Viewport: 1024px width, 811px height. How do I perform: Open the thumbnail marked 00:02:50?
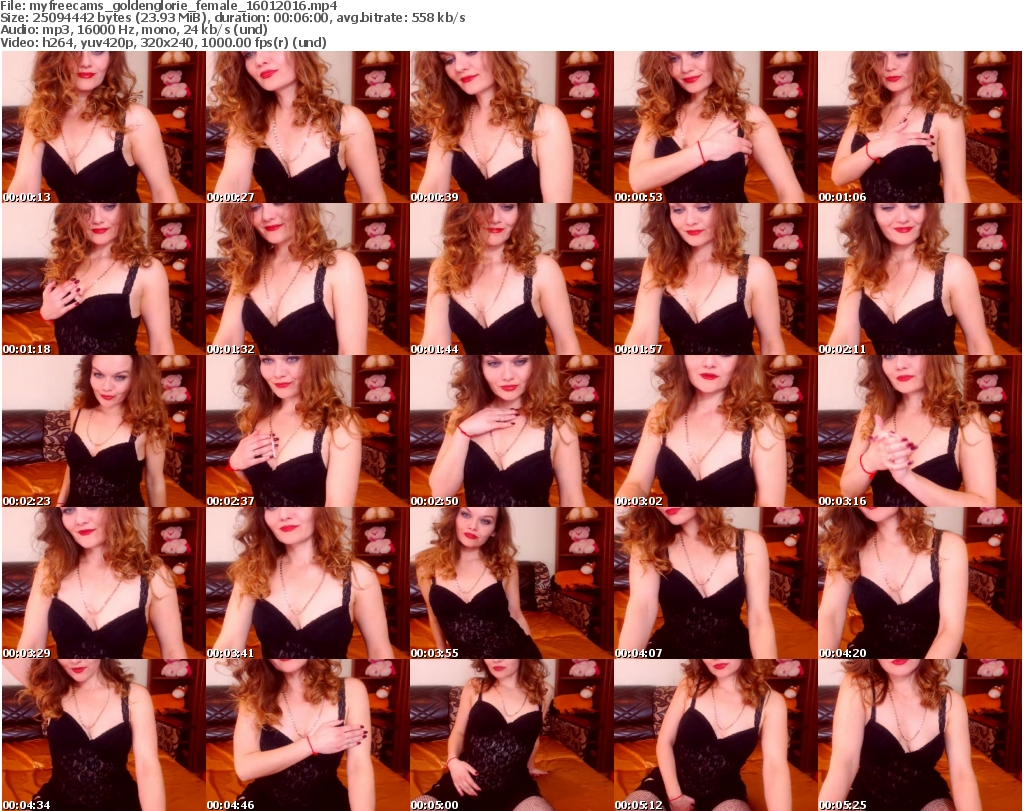point(511,431)
